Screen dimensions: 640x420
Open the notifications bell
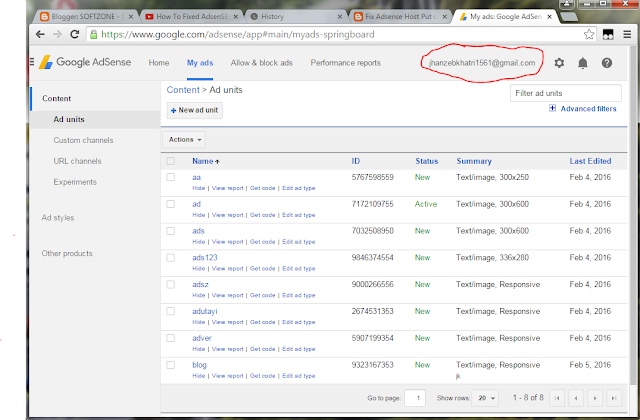[x=583, y=63]
